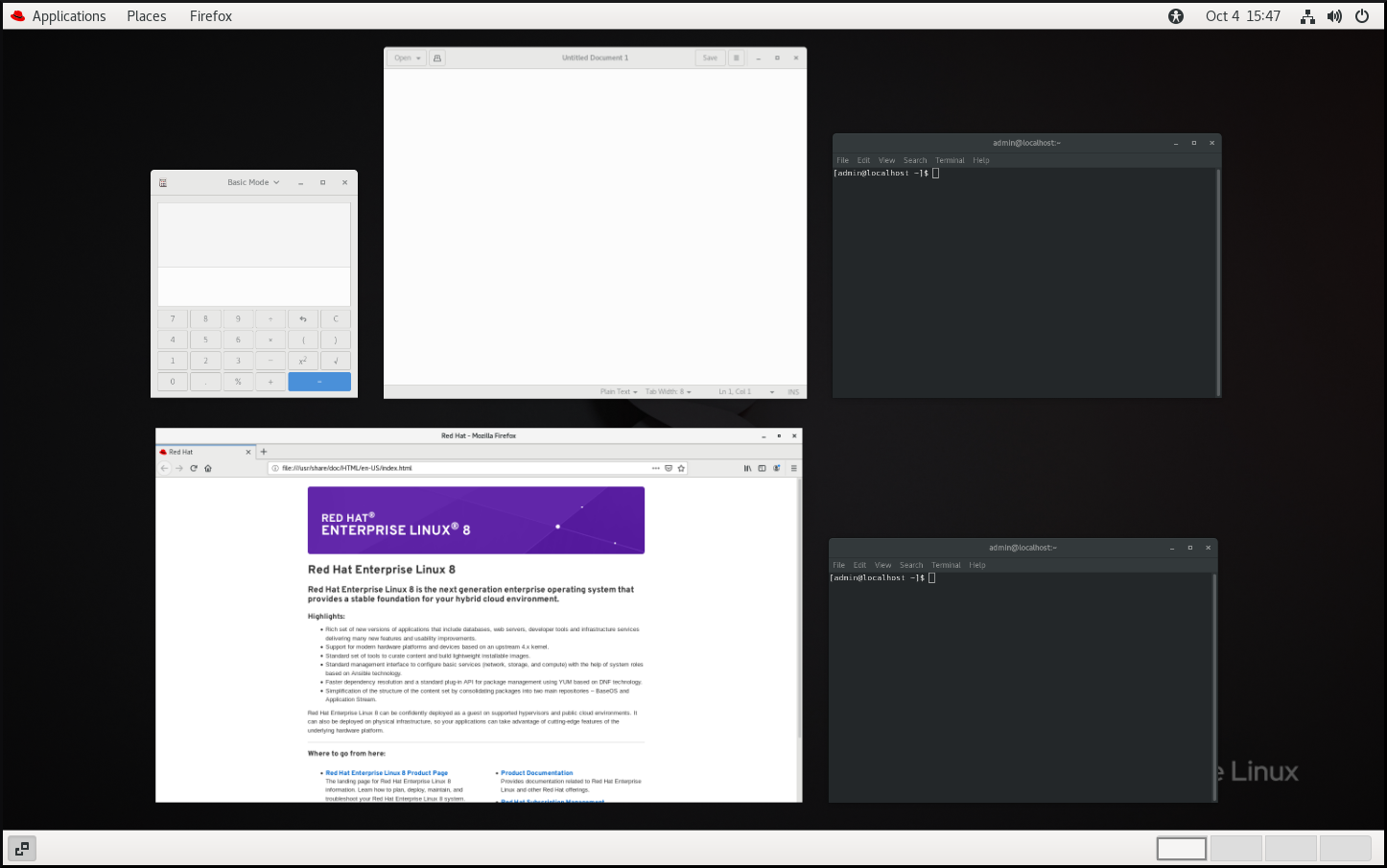Click the Firefox reload icon
This screenshot has height=868, width=1387.
(x=194, y=469)
